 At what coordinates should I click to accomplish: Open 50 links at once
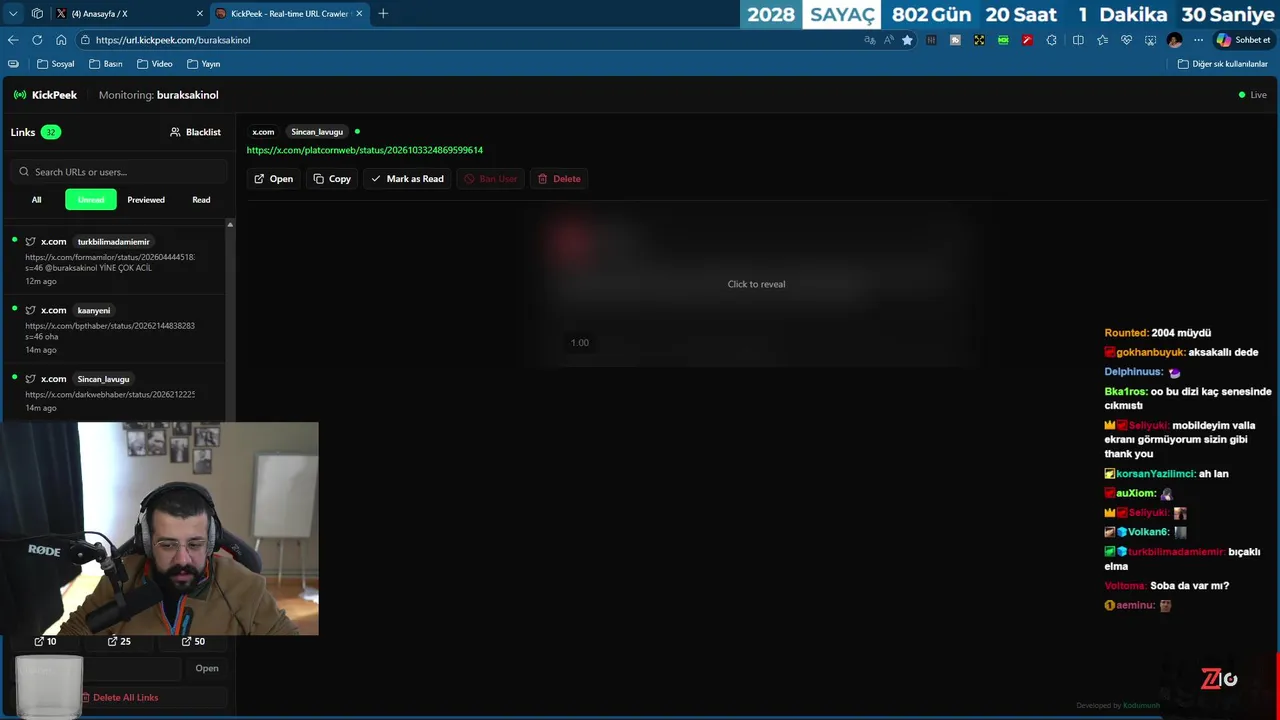click(193, 641)
